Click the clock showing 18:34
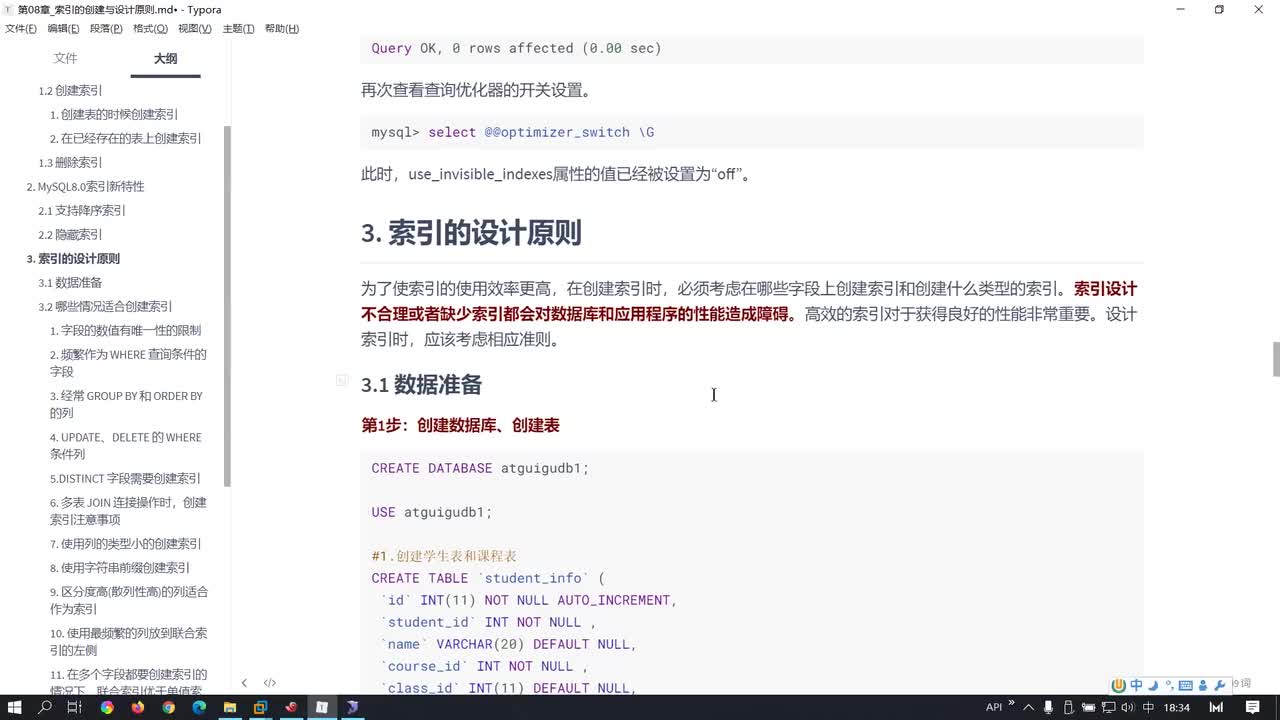 pyautogui.click(x=1176, y=707)
